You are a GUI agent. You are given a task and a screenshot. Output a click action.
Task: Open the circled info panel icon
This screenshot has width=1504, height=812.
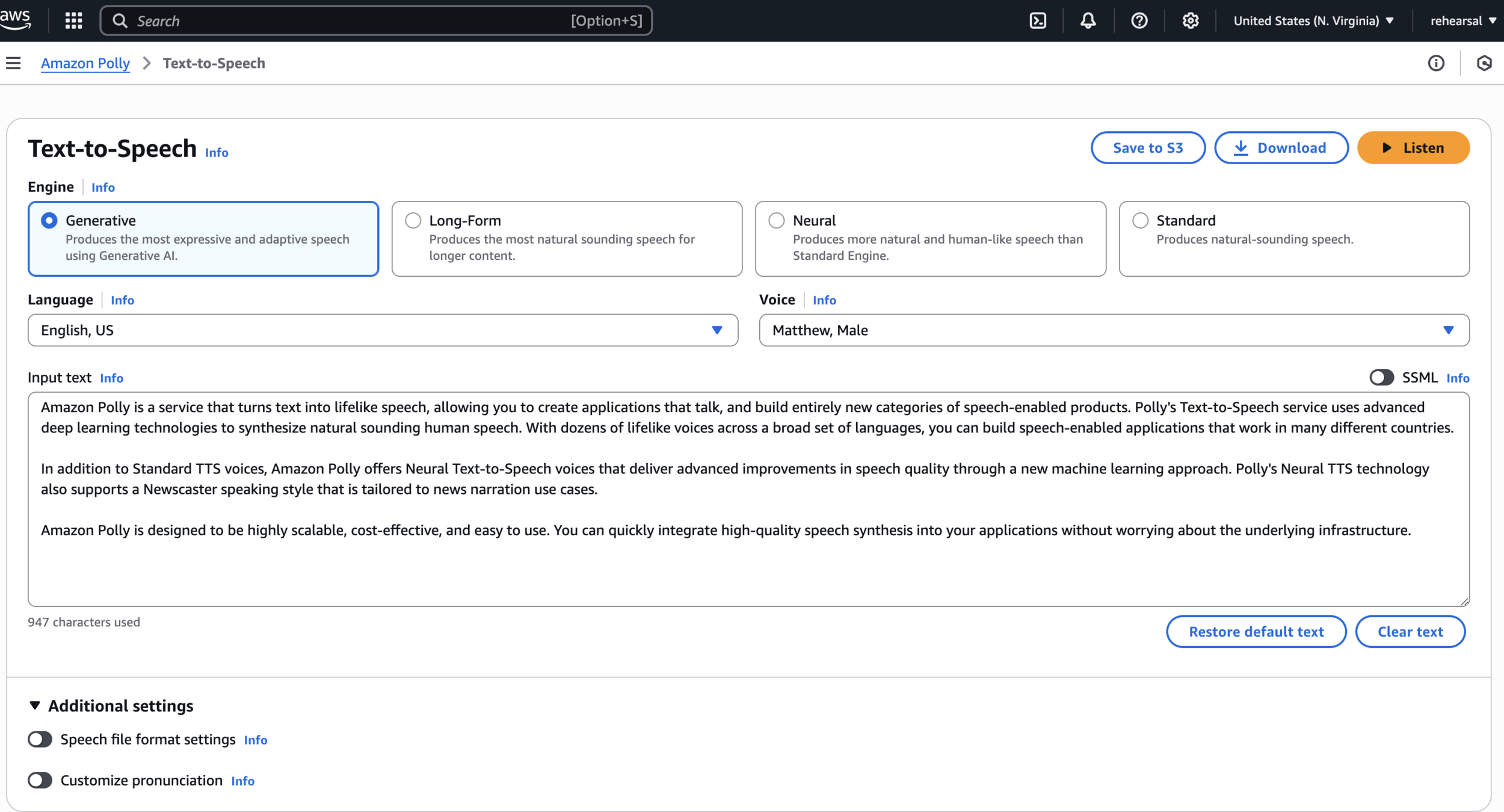(x=1436, y=63)
